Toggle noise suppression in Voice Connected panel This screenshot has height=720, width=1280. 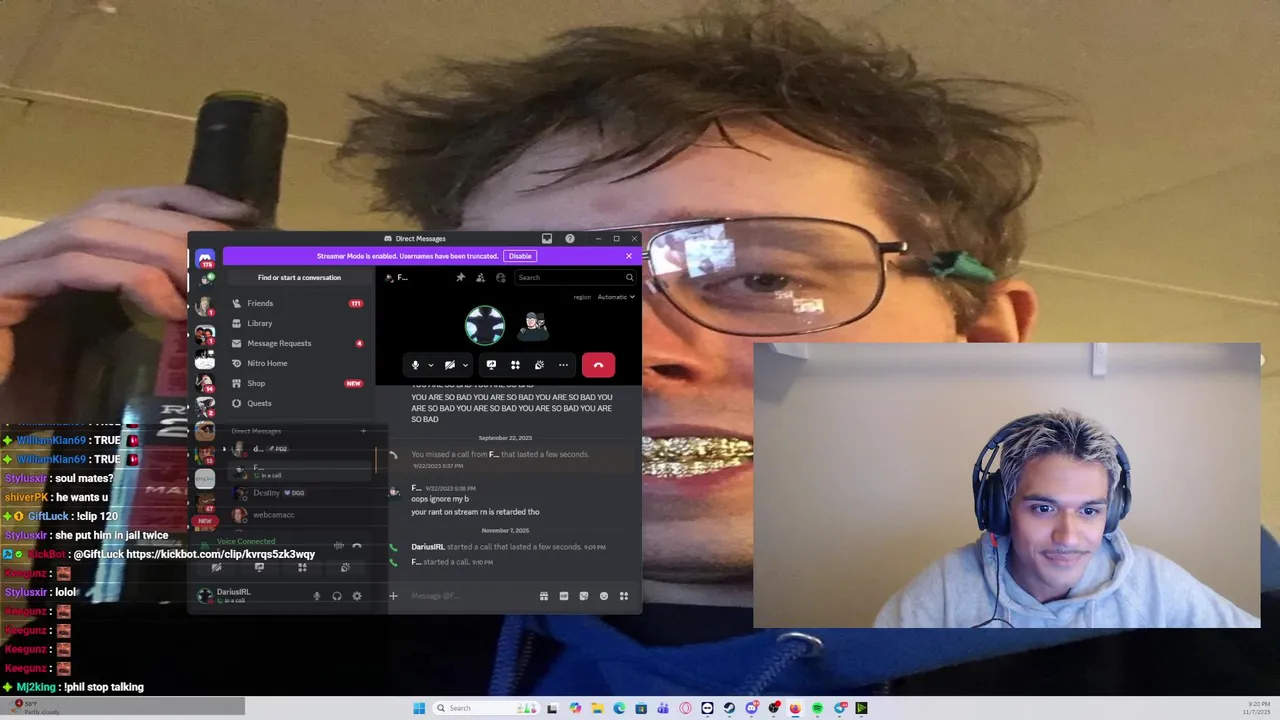tap(338, 546)
